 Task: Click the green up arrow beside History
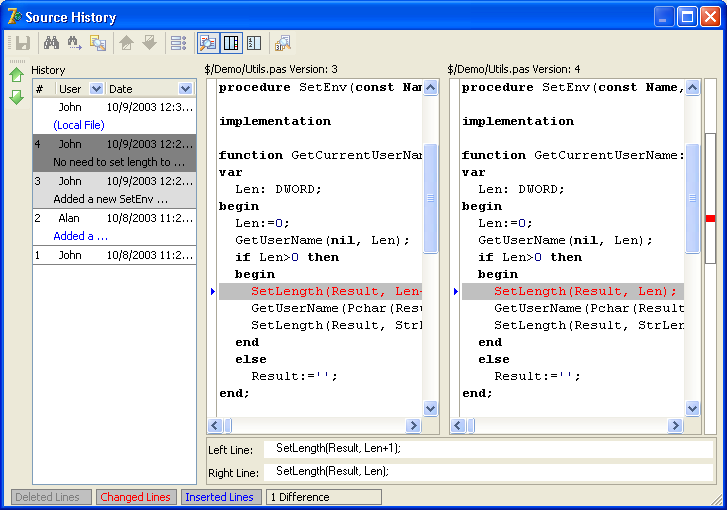point(16,76)
